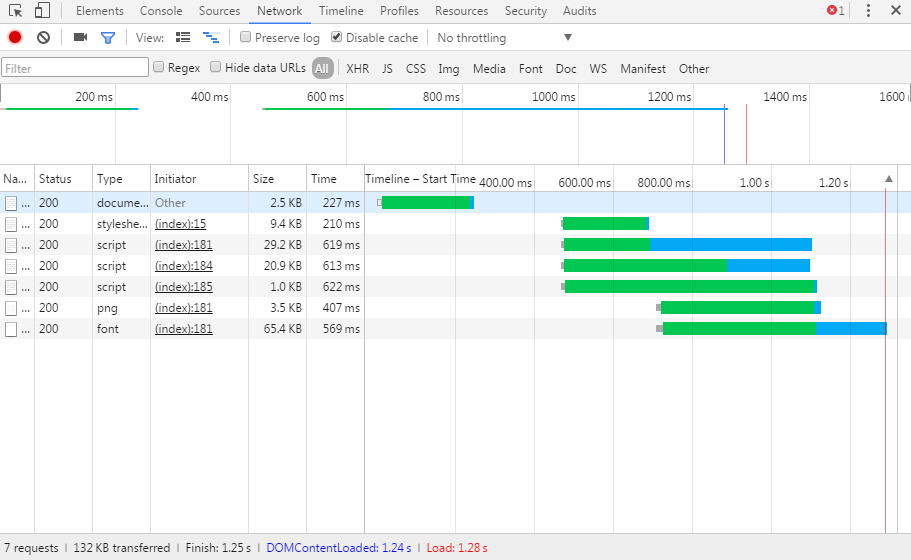Select the All filter type
The image size is (911, 560).
[322, 69]
